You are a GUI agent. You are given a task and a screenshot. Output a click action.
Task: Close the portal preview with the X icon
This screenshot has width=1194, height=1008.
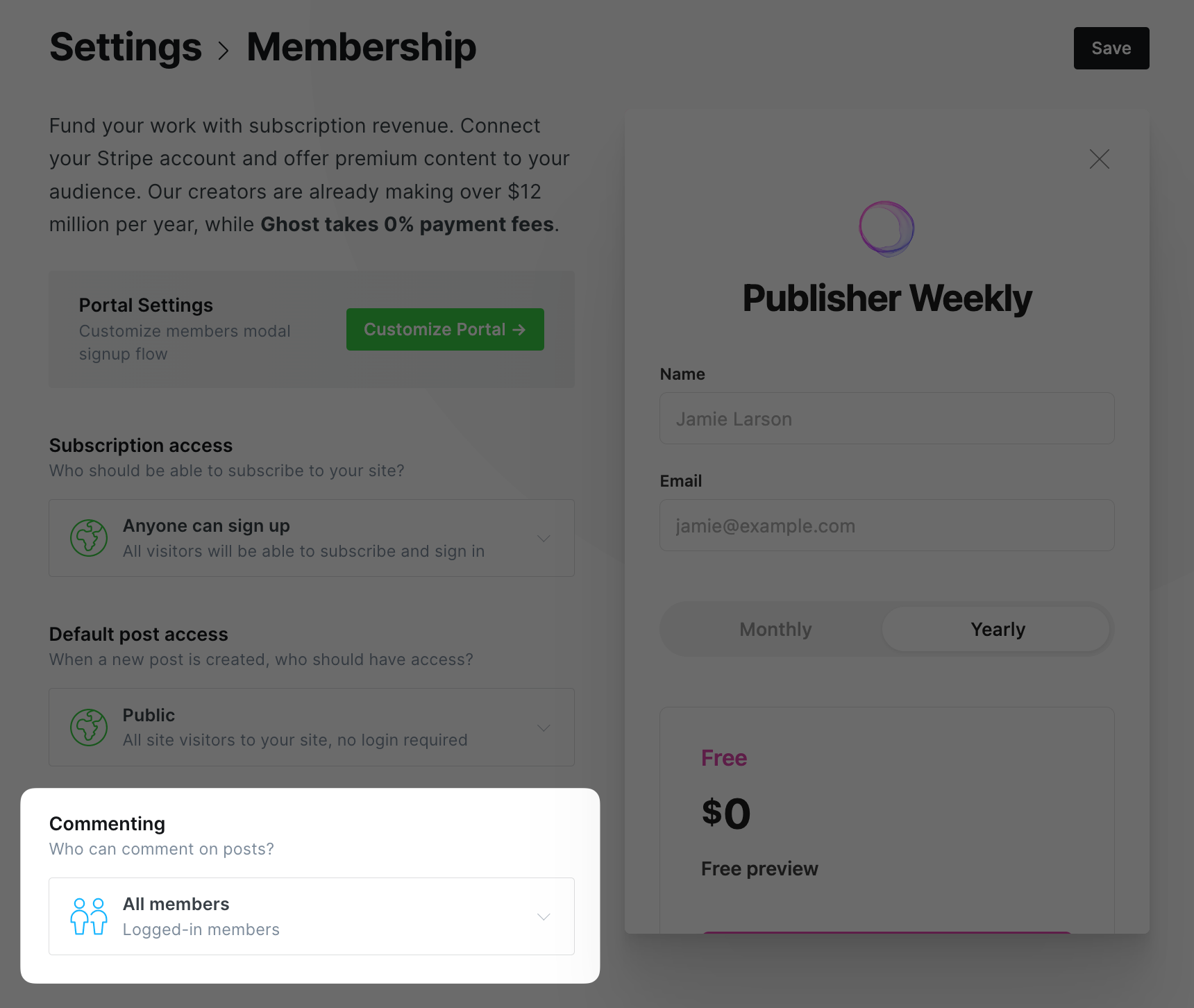pyautogui.click(x=1099, y=159)
